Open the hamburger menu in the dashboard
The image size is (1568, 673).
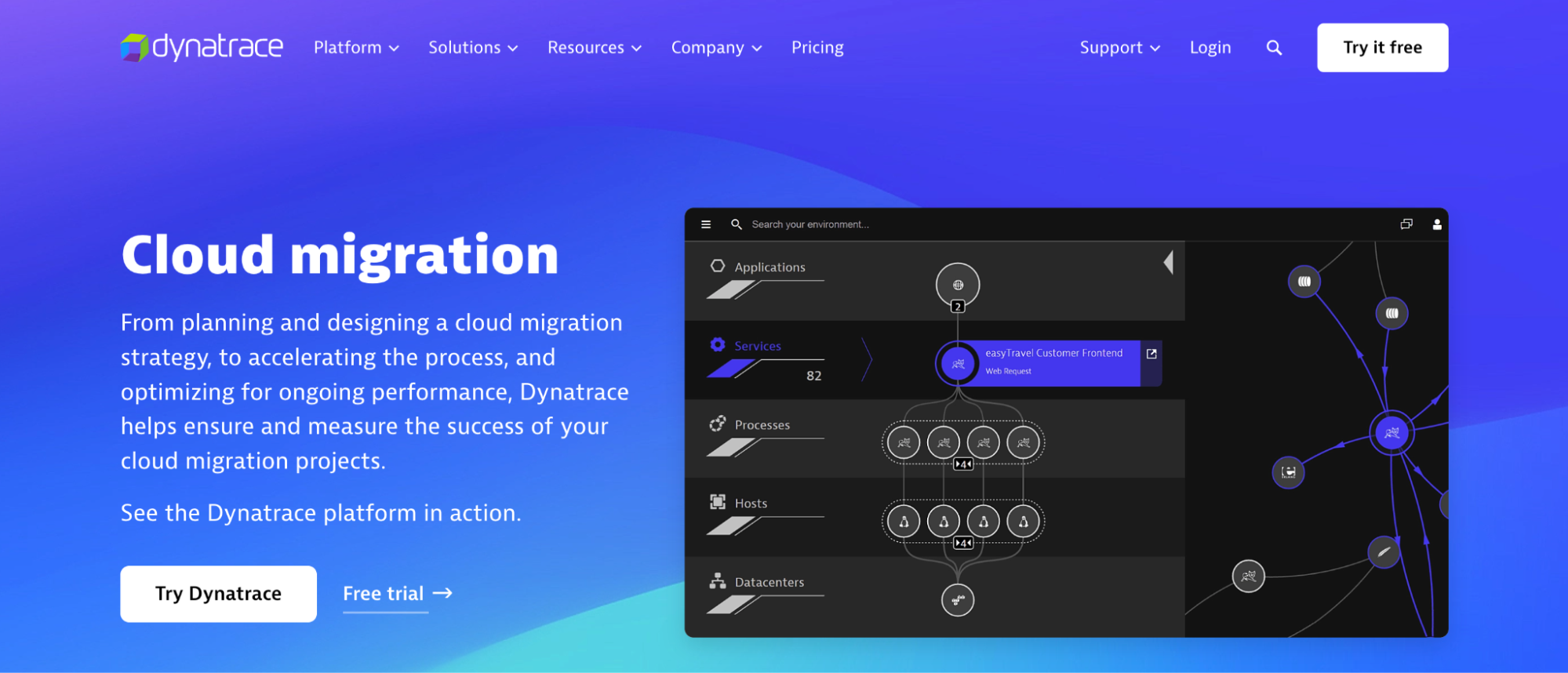tap(706, 224)
